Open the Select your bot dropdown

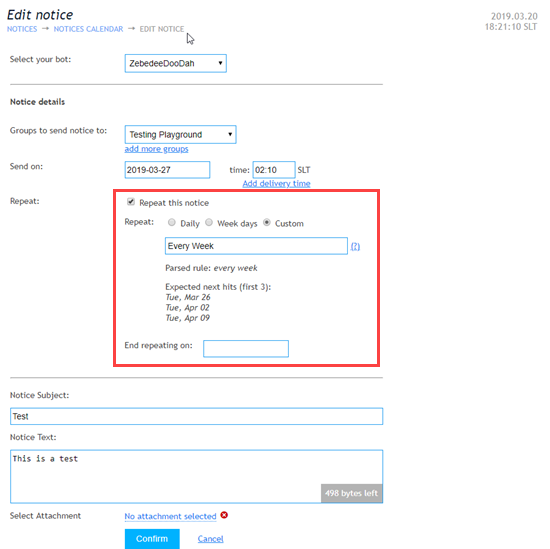pyautogui.click(x=176, y=63)
